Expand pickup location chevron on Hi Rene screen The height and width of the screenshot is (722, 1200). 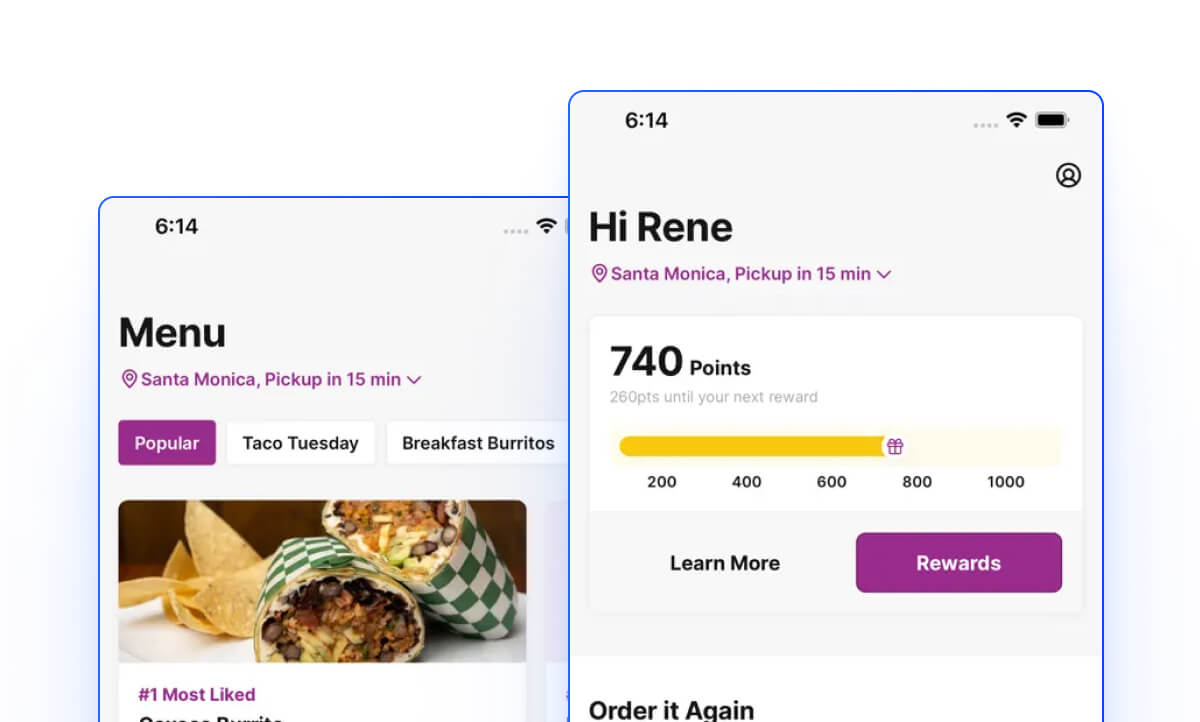click(x=884, y=274)
